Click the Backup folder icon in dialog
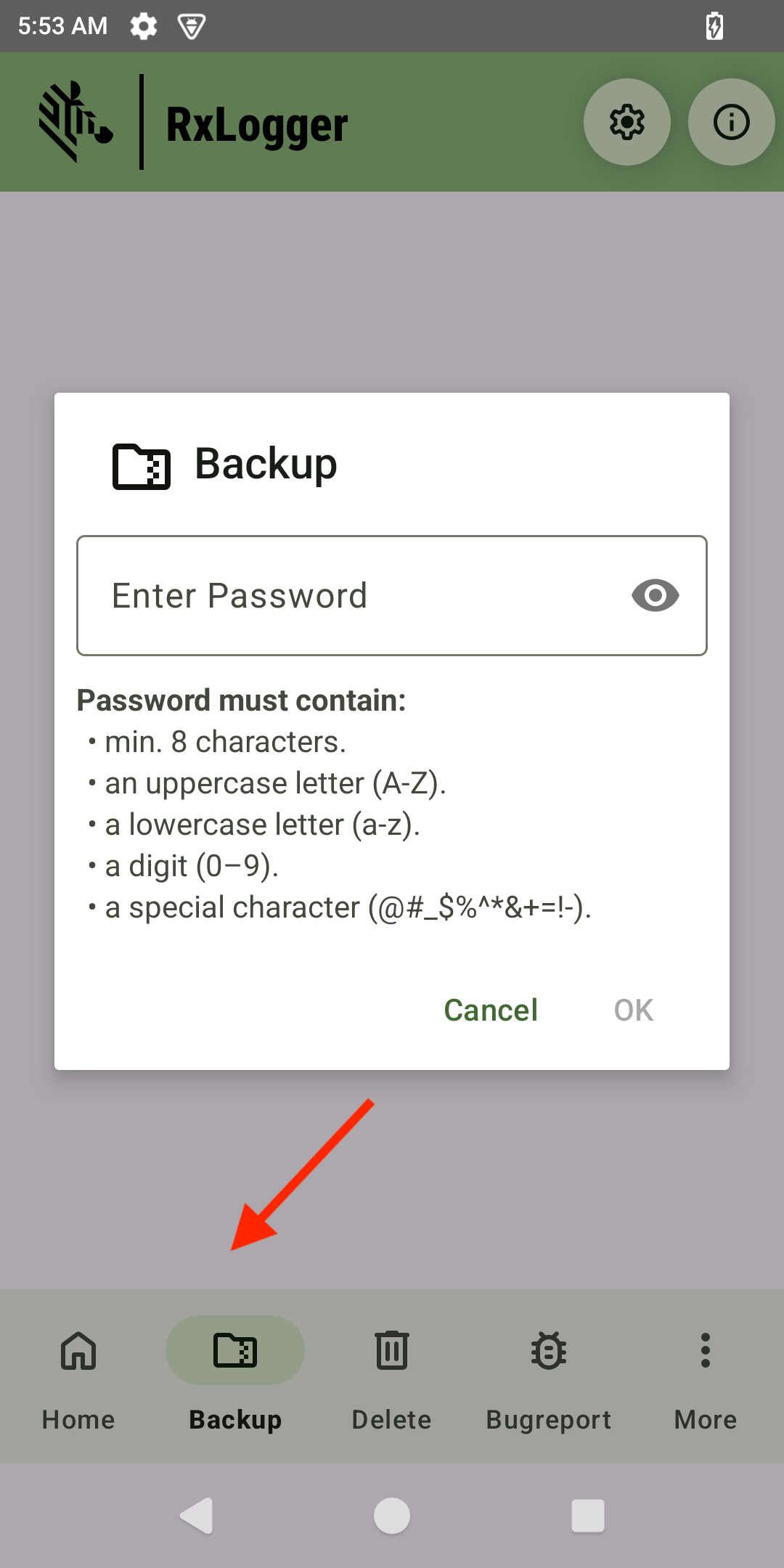Viewport: 784px width, 1568px height. (x=142, y=466)
